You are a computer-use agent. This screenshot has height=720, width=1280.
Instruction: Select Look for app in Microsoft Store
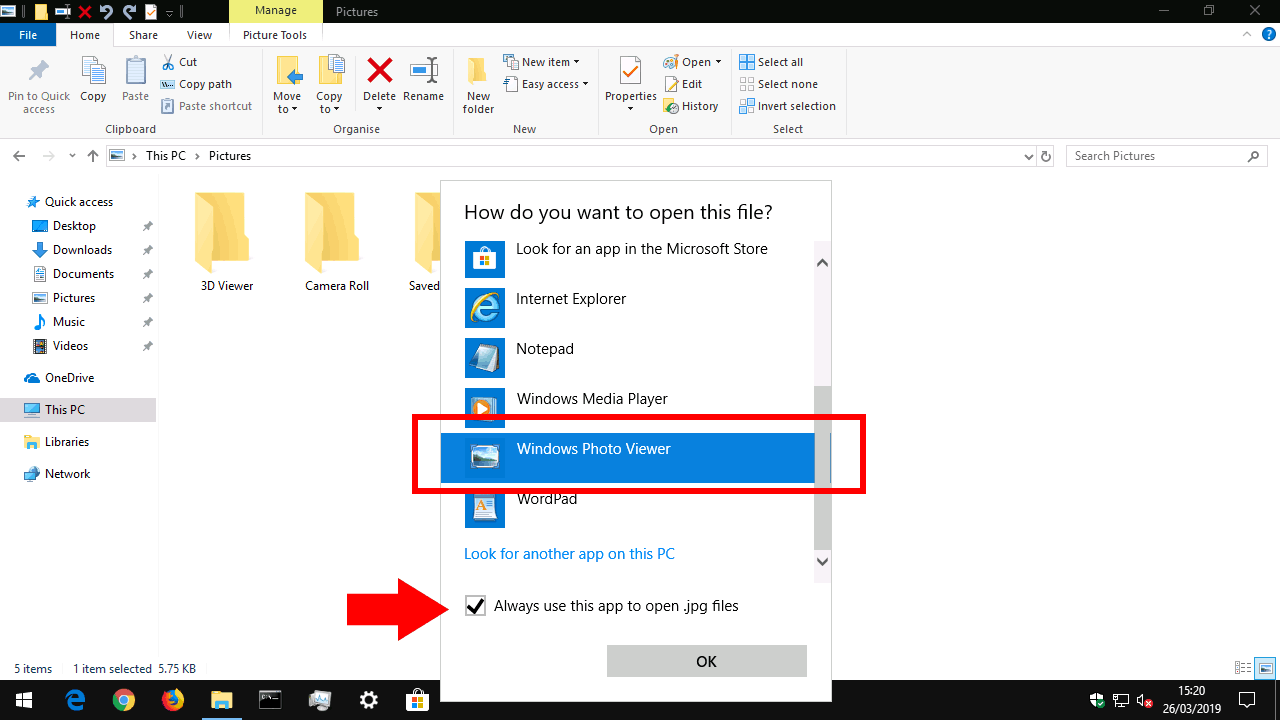[x=627, y=258]
